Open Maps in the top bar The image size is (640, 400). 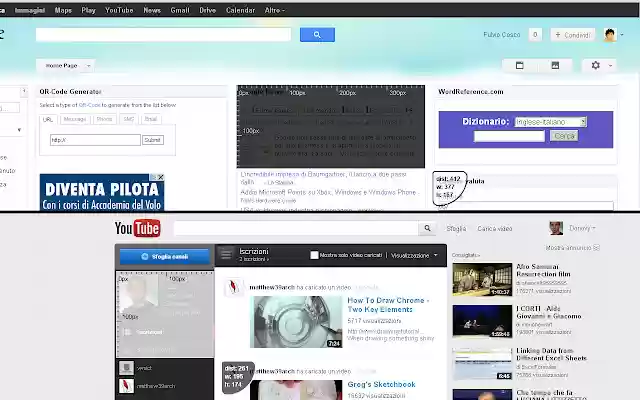[63, 10]
